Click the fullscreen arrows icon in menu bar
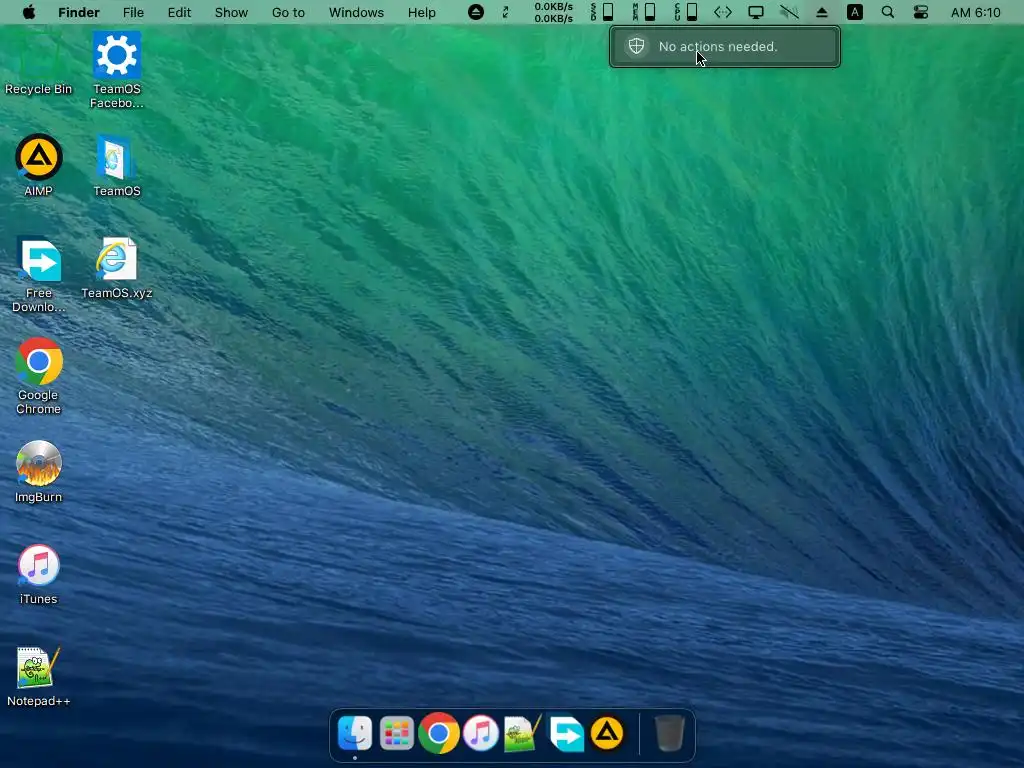Viewport: 1024px width, 768px height. (505, 12)
